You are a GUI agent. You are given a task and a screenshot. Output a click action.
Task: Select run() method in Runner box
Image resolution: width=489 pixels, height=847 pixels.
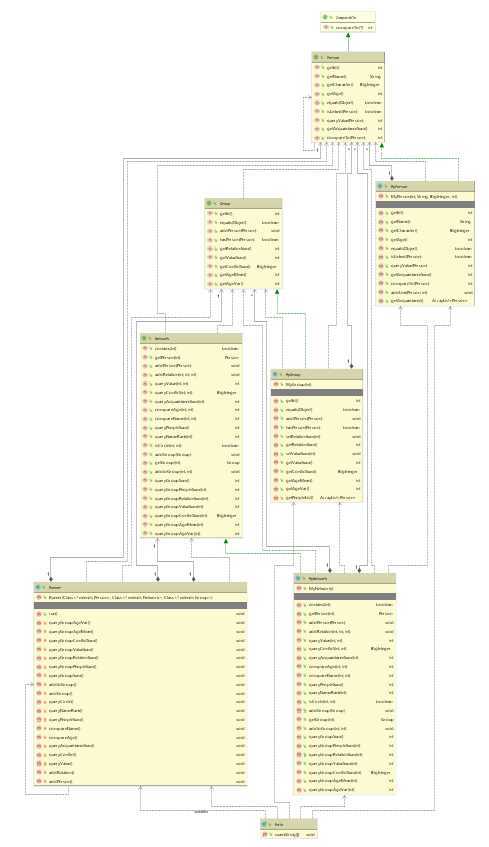point(140,614)
